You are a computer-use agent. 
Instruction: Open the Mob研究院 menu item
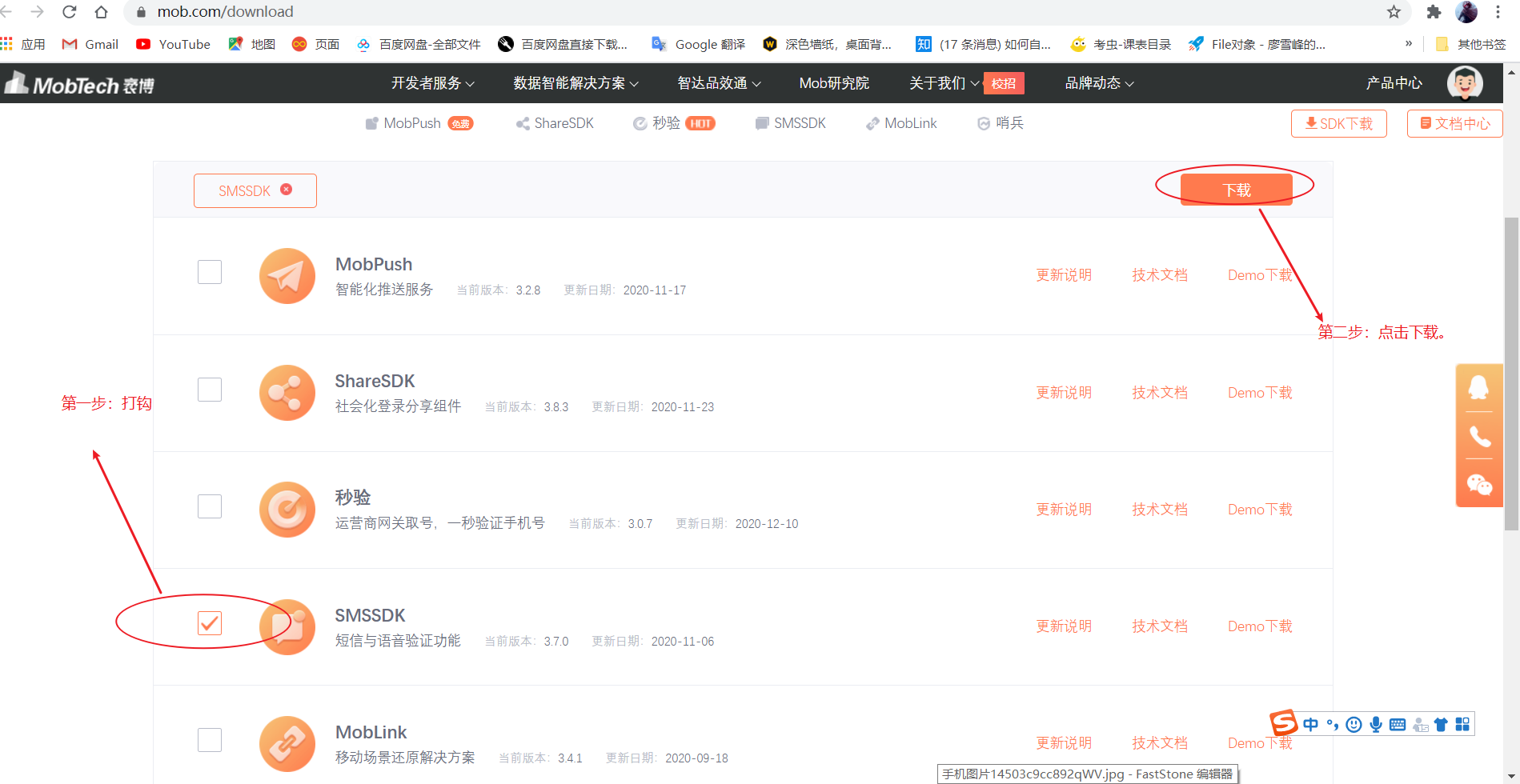[x=834, y=82]
